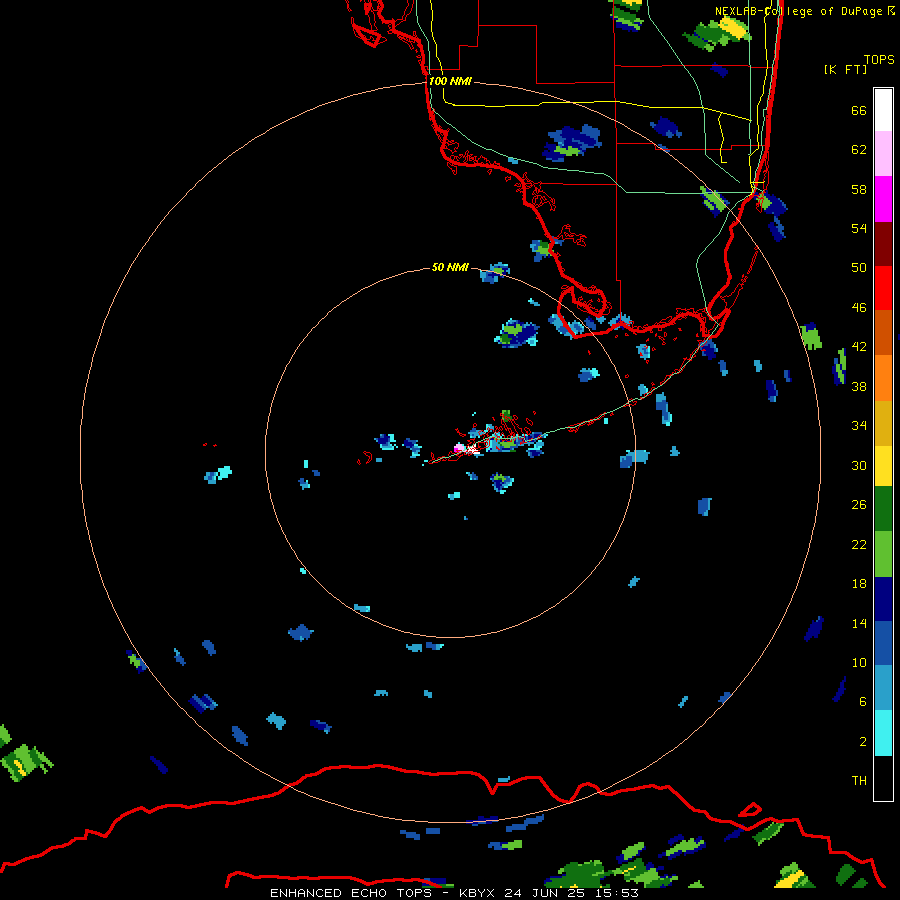
Task: Pick the medium blue legend swatch
Action: [x=883, y=643]
